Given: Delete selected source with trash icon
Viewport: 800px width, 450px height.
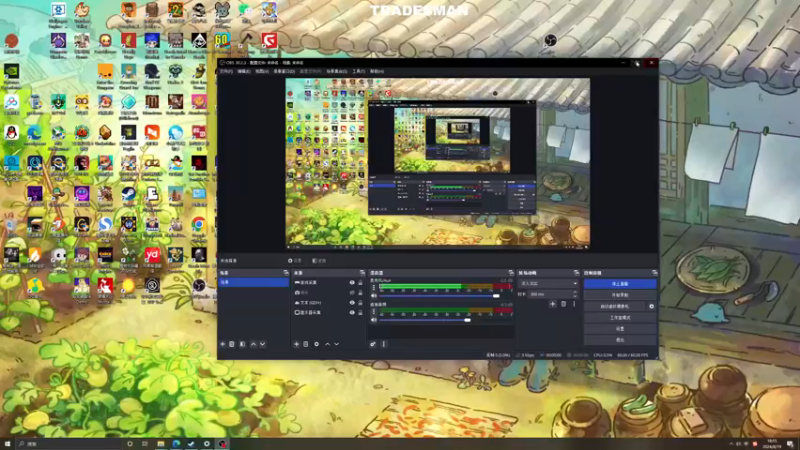Looking at the screenshot, I should 306,344.
